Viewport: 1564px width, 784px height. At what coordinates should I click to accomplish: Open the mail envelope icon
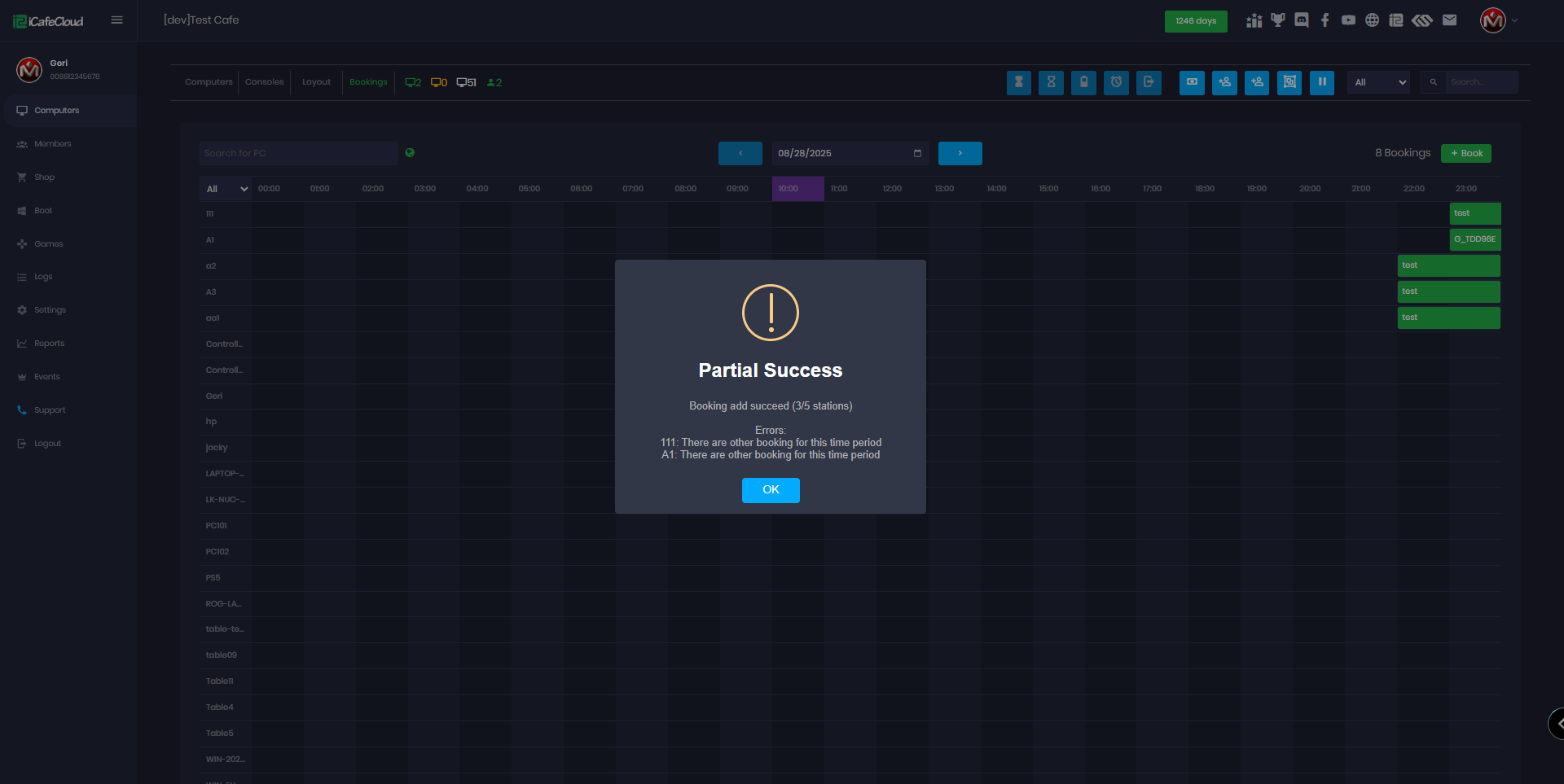point(1449,20)
